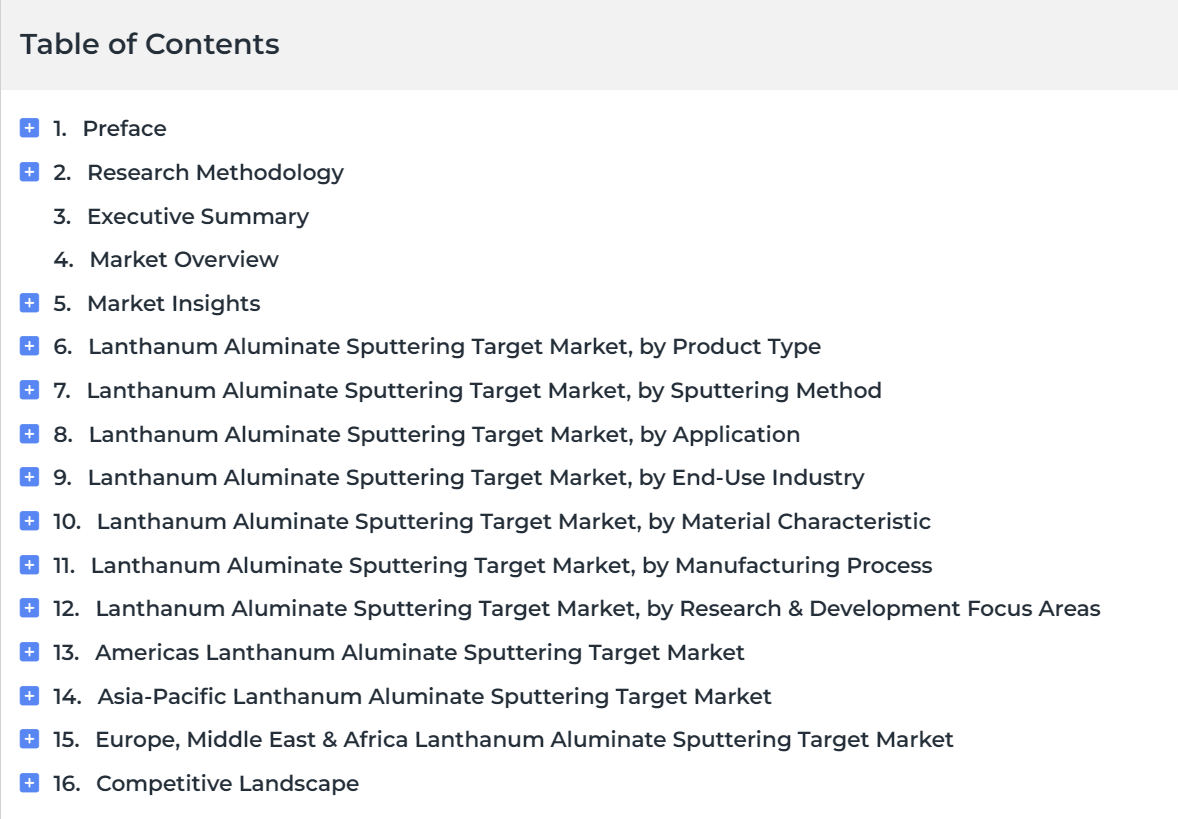This screenshot has height=819, width=1178.
Task: Expand the Americas market section icon
Action: (x=29, y=651)
